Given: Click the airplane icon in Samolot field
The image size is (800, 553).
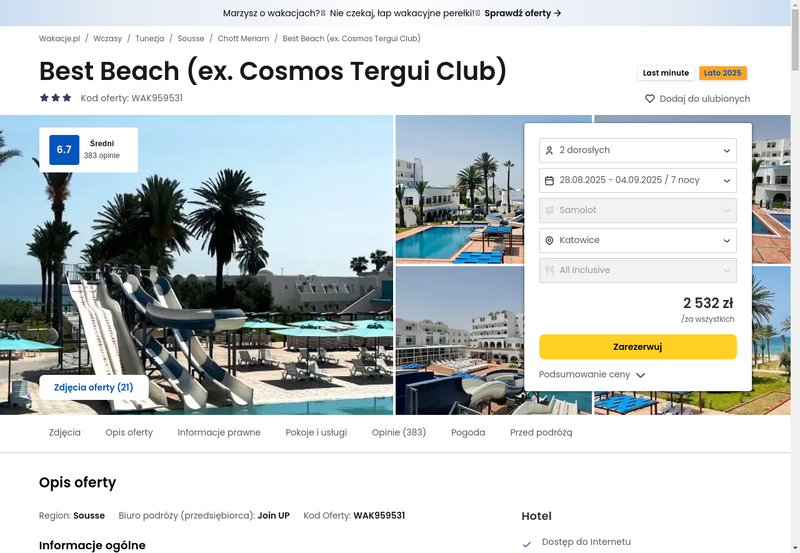Looking at the screenshot, I should pos(549,210).
